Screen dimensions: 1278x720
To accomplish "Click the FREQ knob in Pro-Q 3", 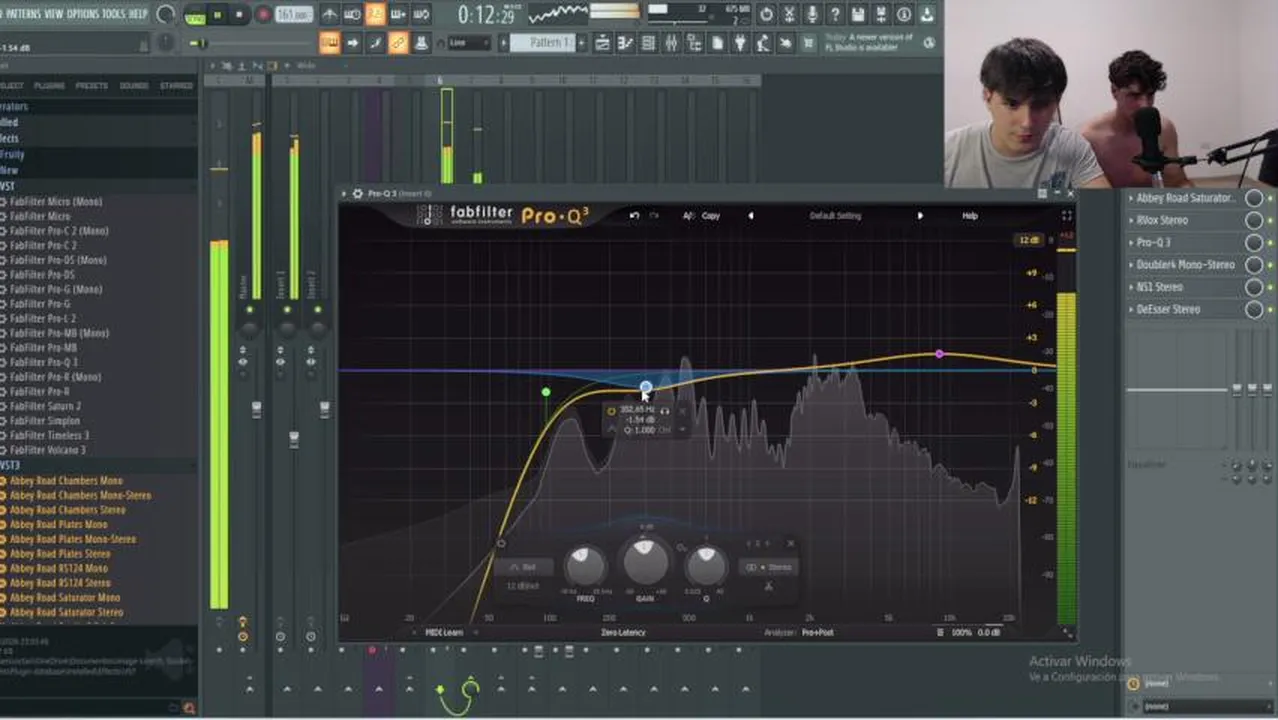I will point(585,567).
